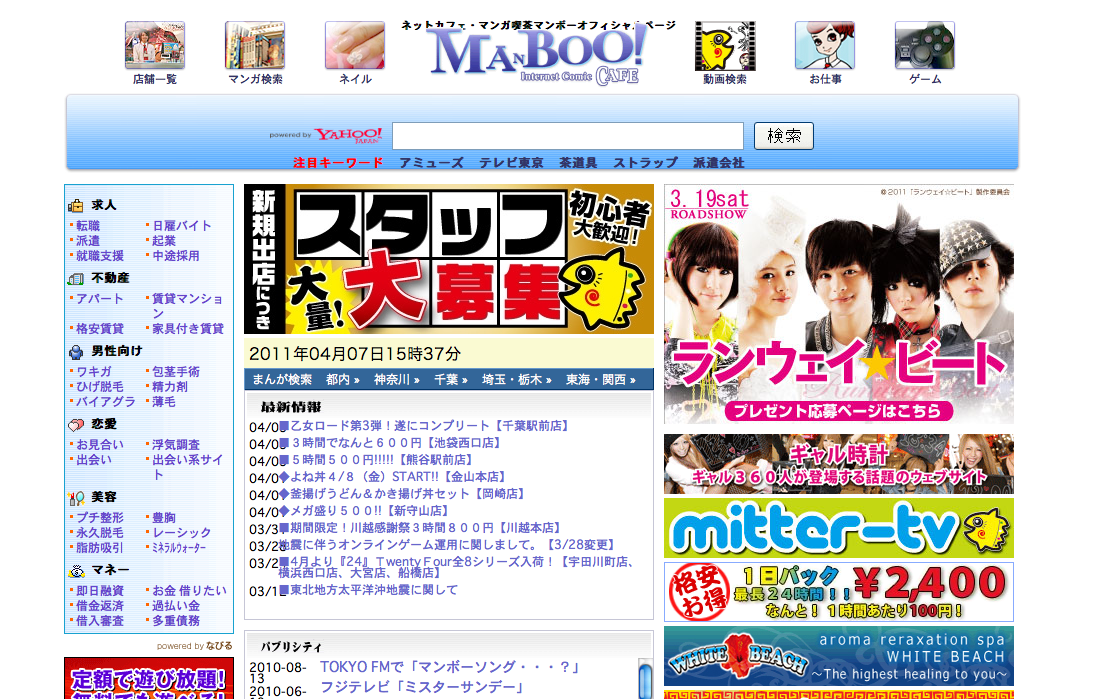1116x699 pixels.
Task: Open the ゲーム game controller icon
Action: coord(925,45)
